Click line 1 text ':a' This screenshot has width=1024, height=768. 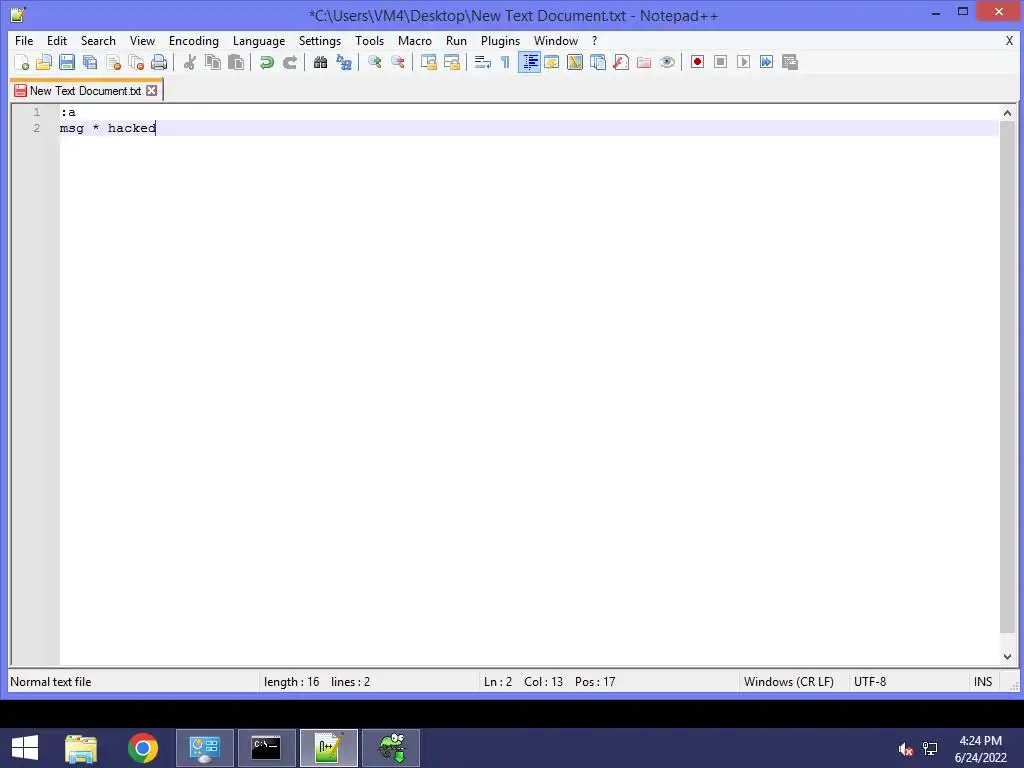[68, 112]
